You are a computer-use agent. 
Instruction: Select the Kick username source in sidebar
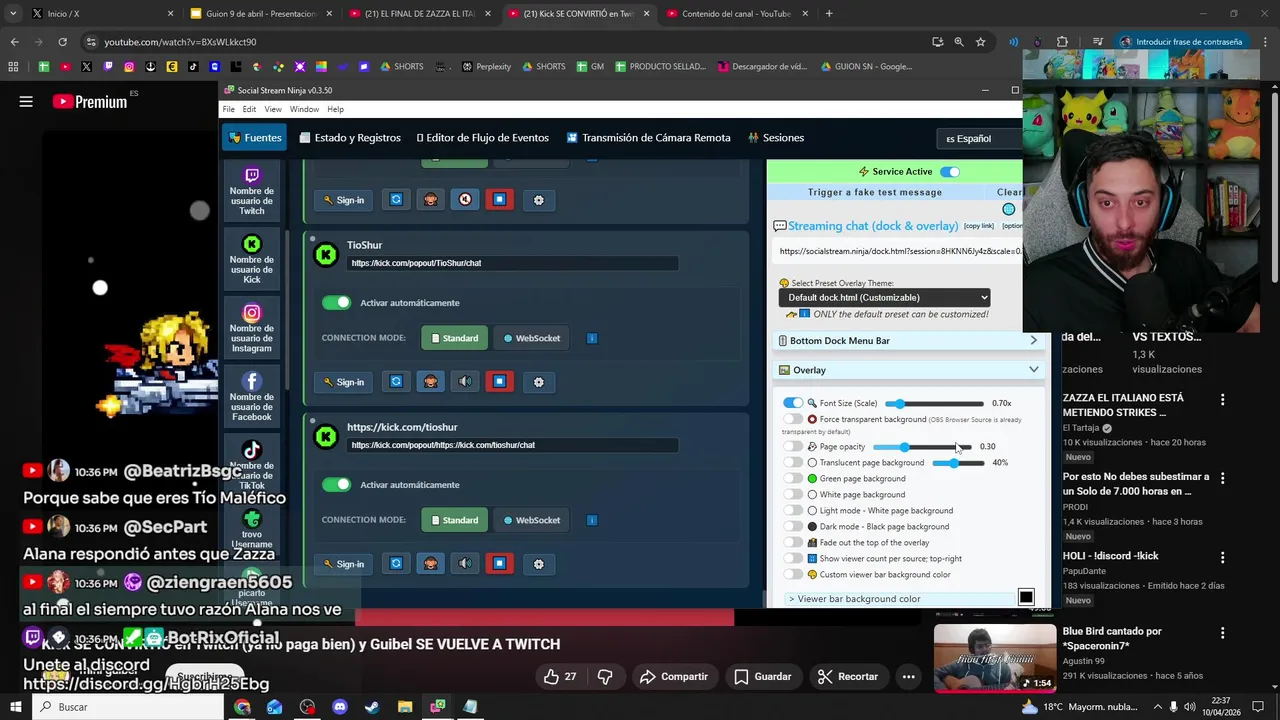point(252,260)
